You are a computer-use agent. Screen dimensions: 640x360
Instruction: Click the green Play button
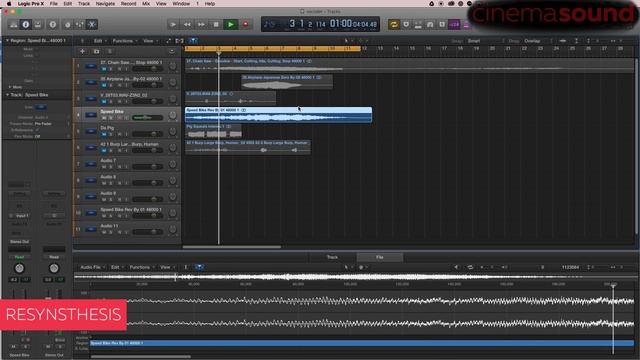231,24
